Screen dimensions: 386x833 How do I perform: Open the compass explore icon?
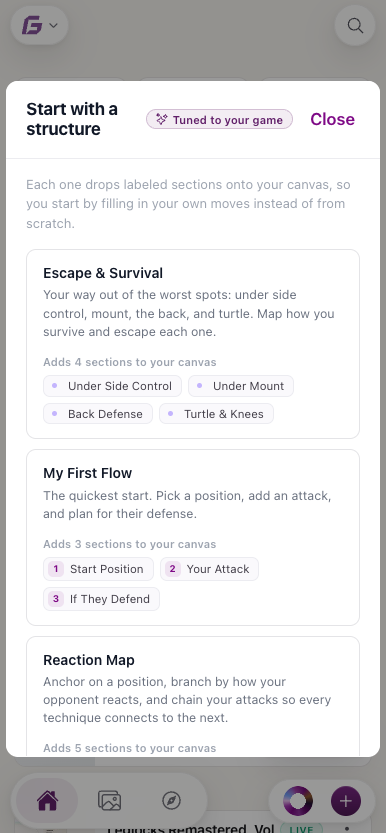point(171,801)
